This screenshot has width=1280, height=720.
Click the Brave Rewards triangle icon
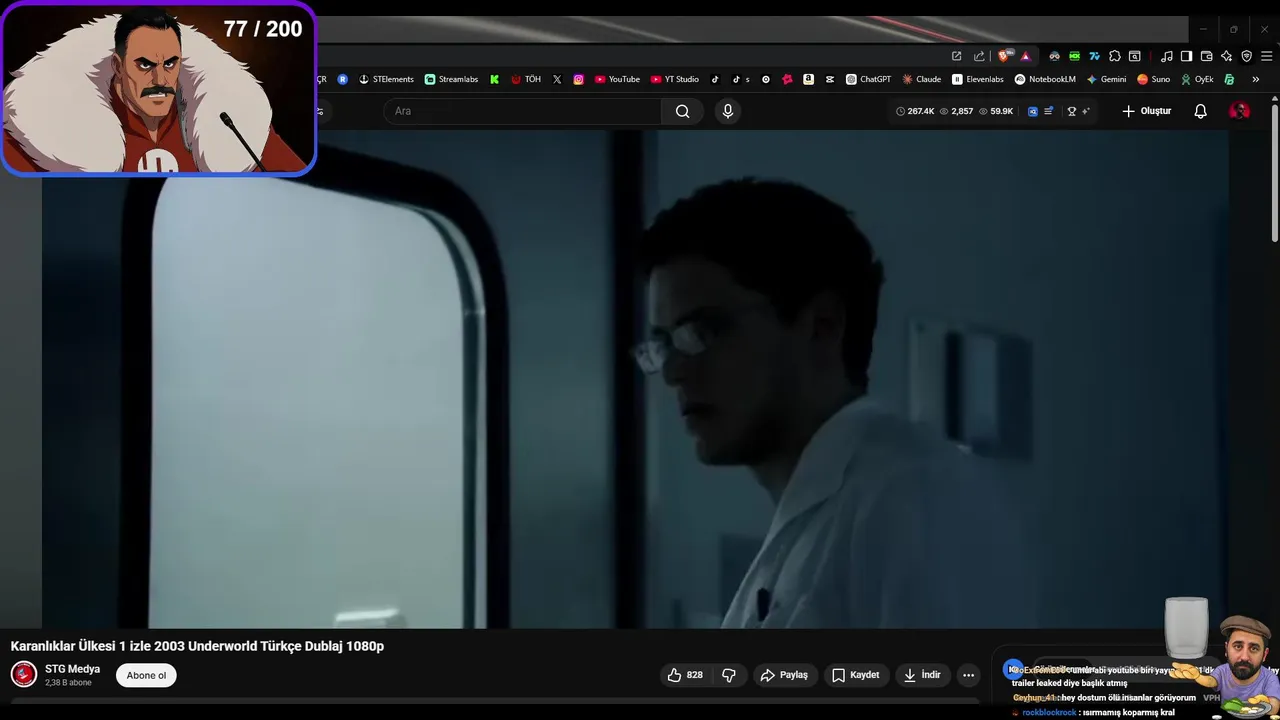[1025, 56]
